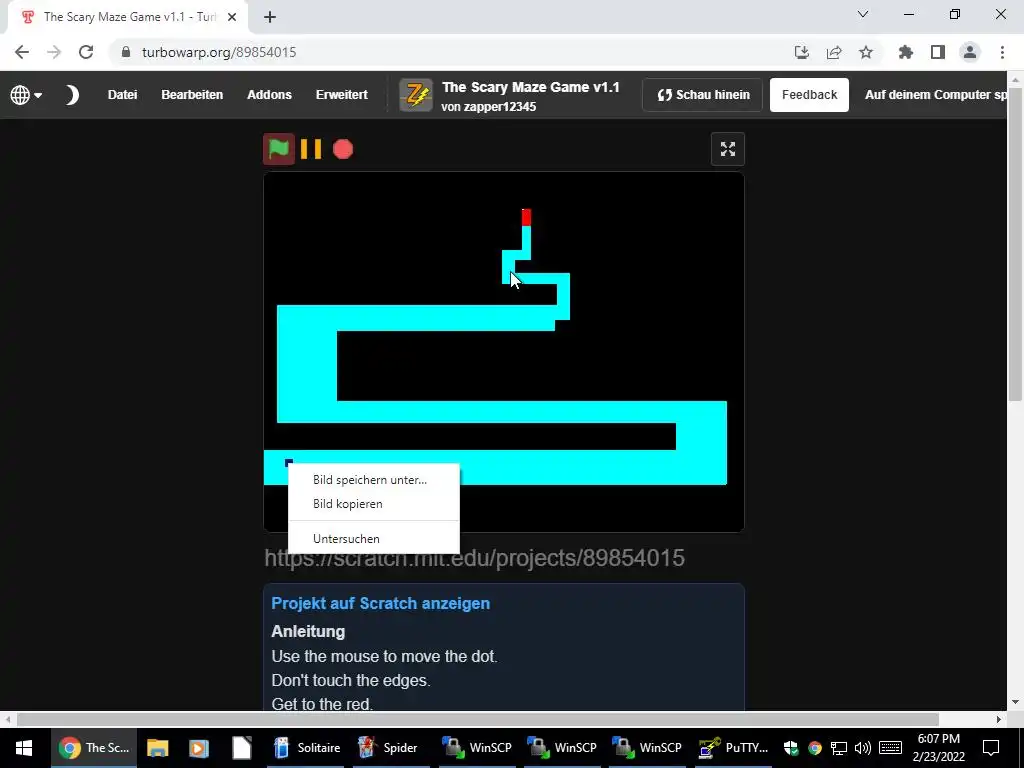Open the blank document taskbar icon
The width and height of the screenshot is (1024, 768).
point(242,748)
